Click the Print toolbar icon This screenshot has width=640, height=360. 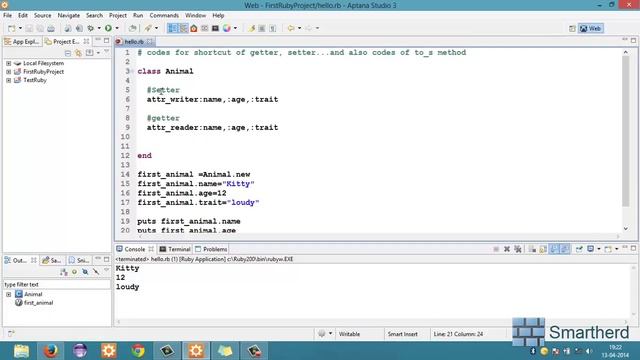51,28
